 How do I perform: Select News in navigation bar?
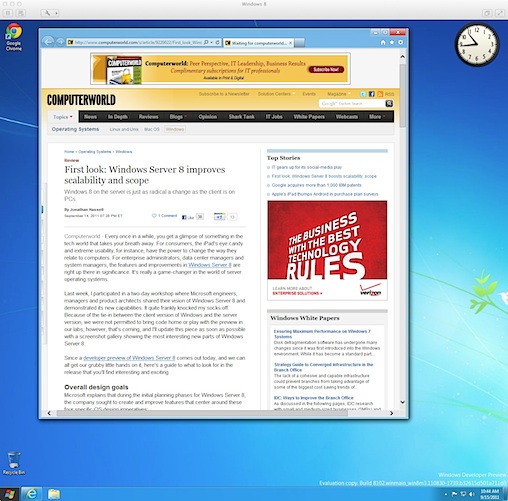[x=90, y=117]
